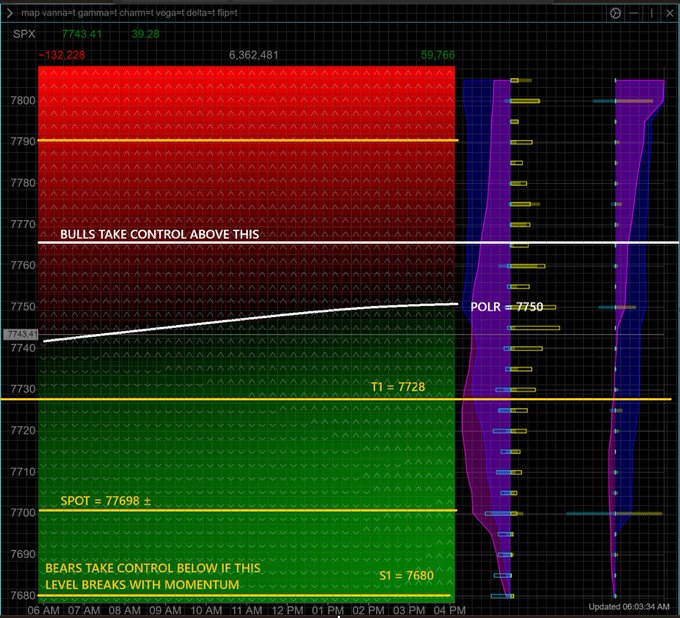Screen dimensions: 680x618
Task: Click the 07 AM time axis label
Action: coord(84,611)
